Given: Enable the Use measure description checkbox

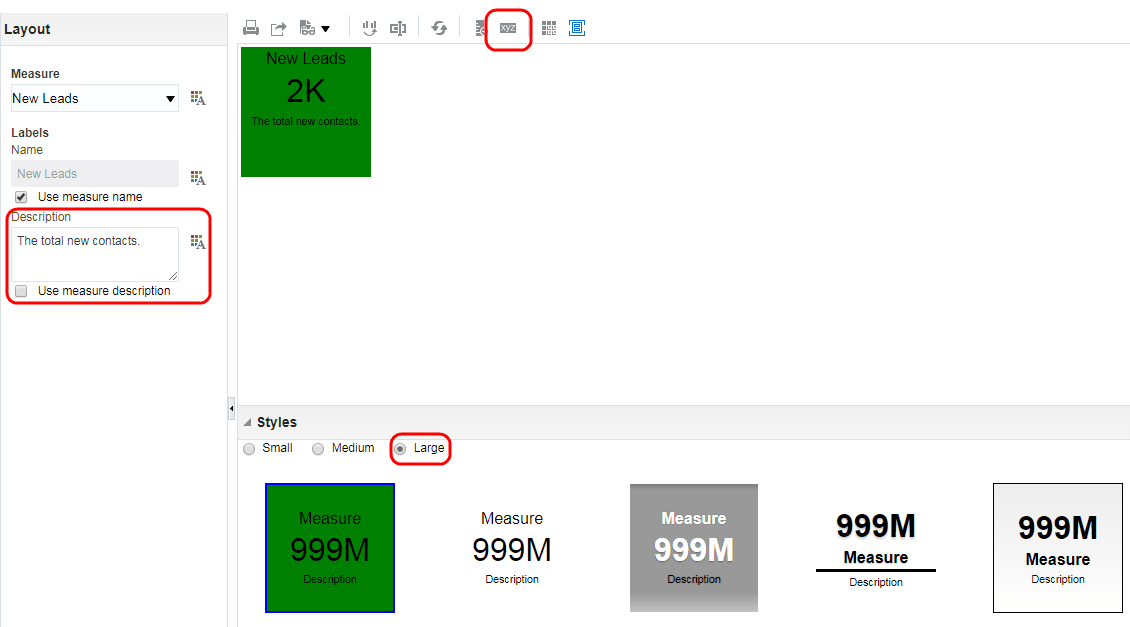Looking at the screenshot, I should pyautogui.click(x=20, y=291).
